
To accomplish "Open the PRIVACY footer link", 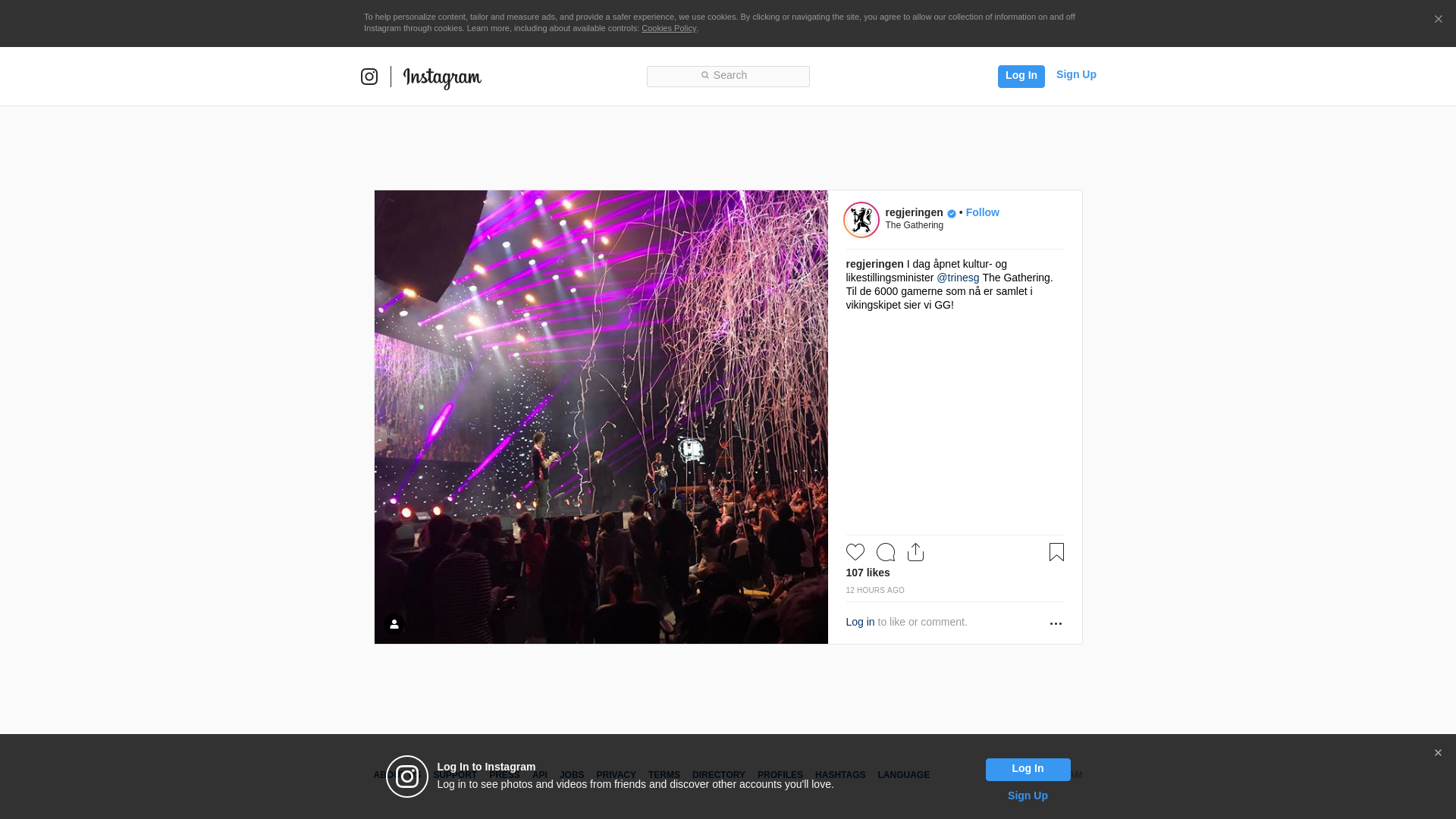I will tap(616, 775).
